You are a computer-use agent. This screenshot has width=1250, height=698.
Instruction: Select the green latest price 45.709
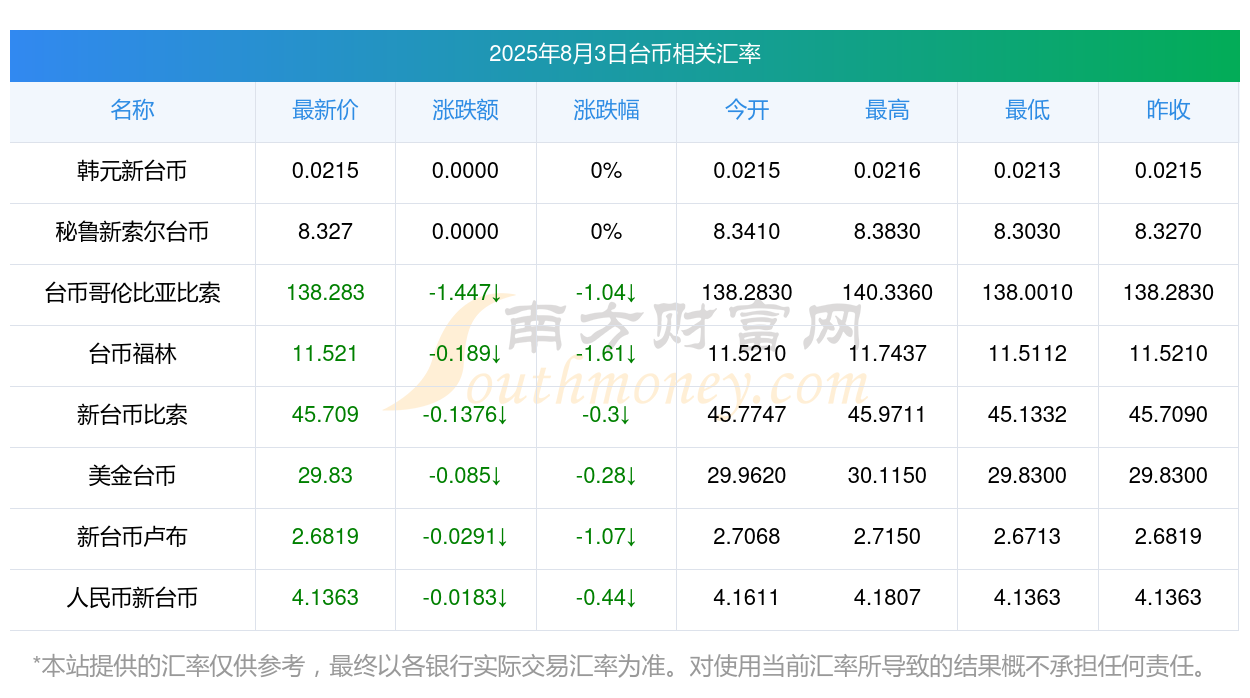point(325,415)
